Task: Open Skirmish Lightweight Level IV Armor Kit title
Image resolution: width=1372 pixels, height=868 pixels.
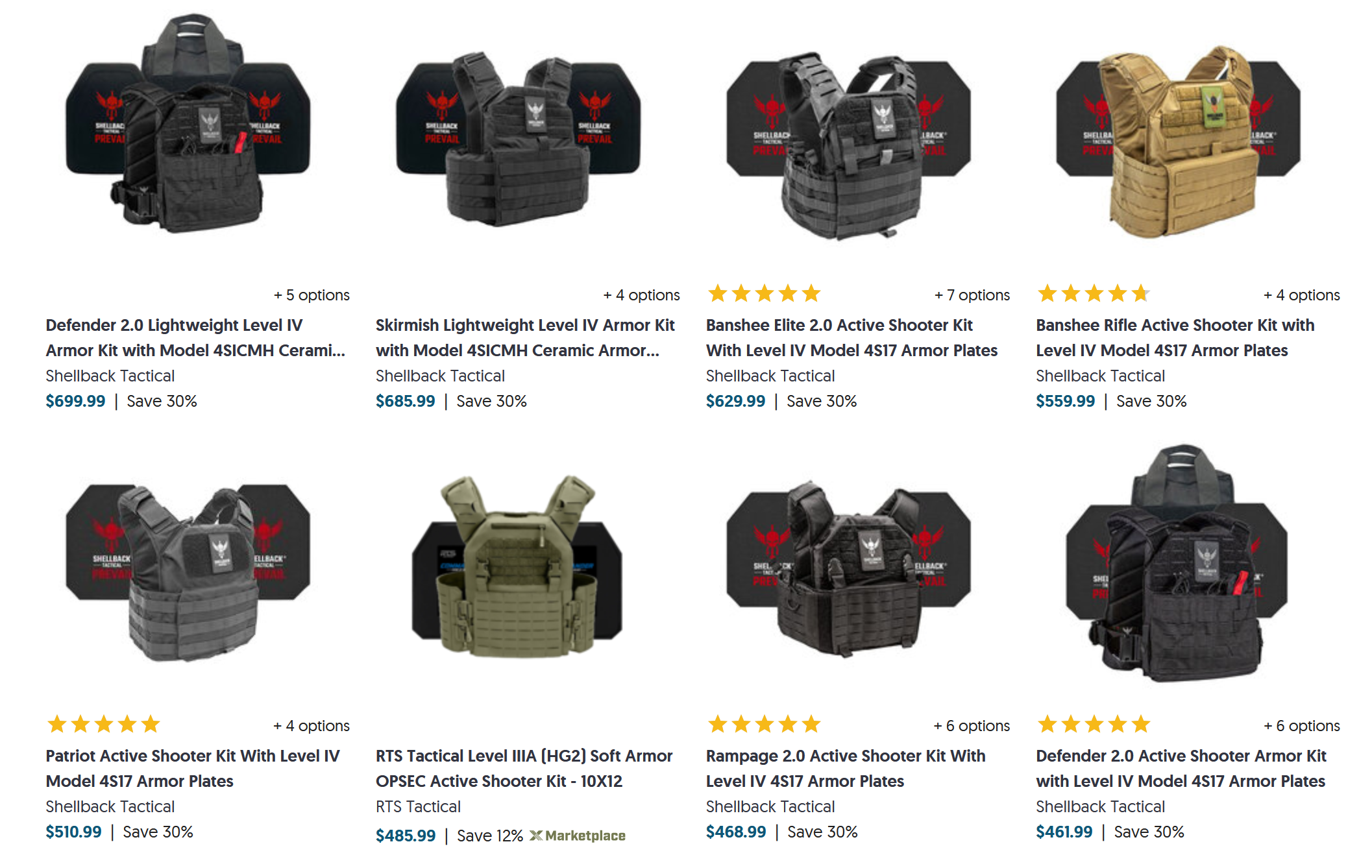Action: [525, 337]
